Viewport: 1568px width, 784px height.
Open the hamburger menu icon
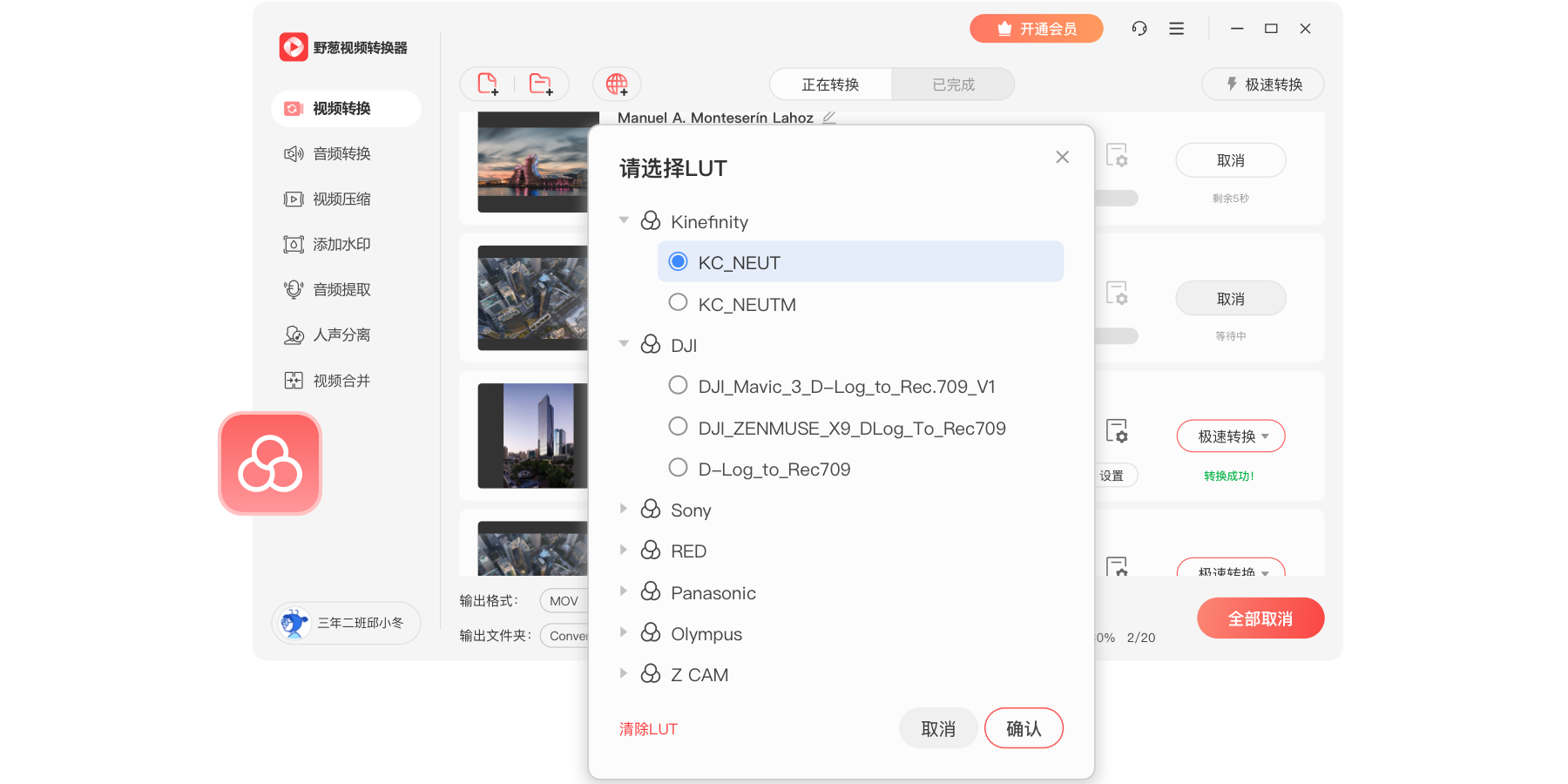coord(1176,29)
